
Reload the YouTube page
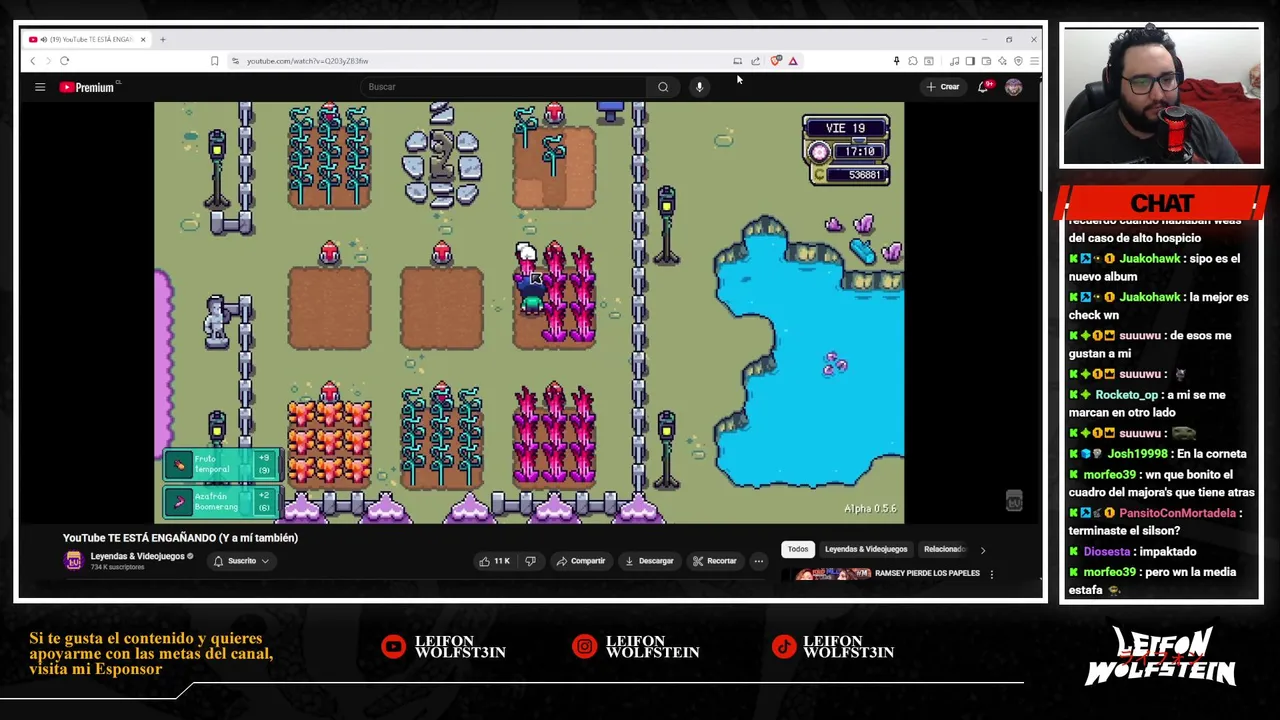64,61
